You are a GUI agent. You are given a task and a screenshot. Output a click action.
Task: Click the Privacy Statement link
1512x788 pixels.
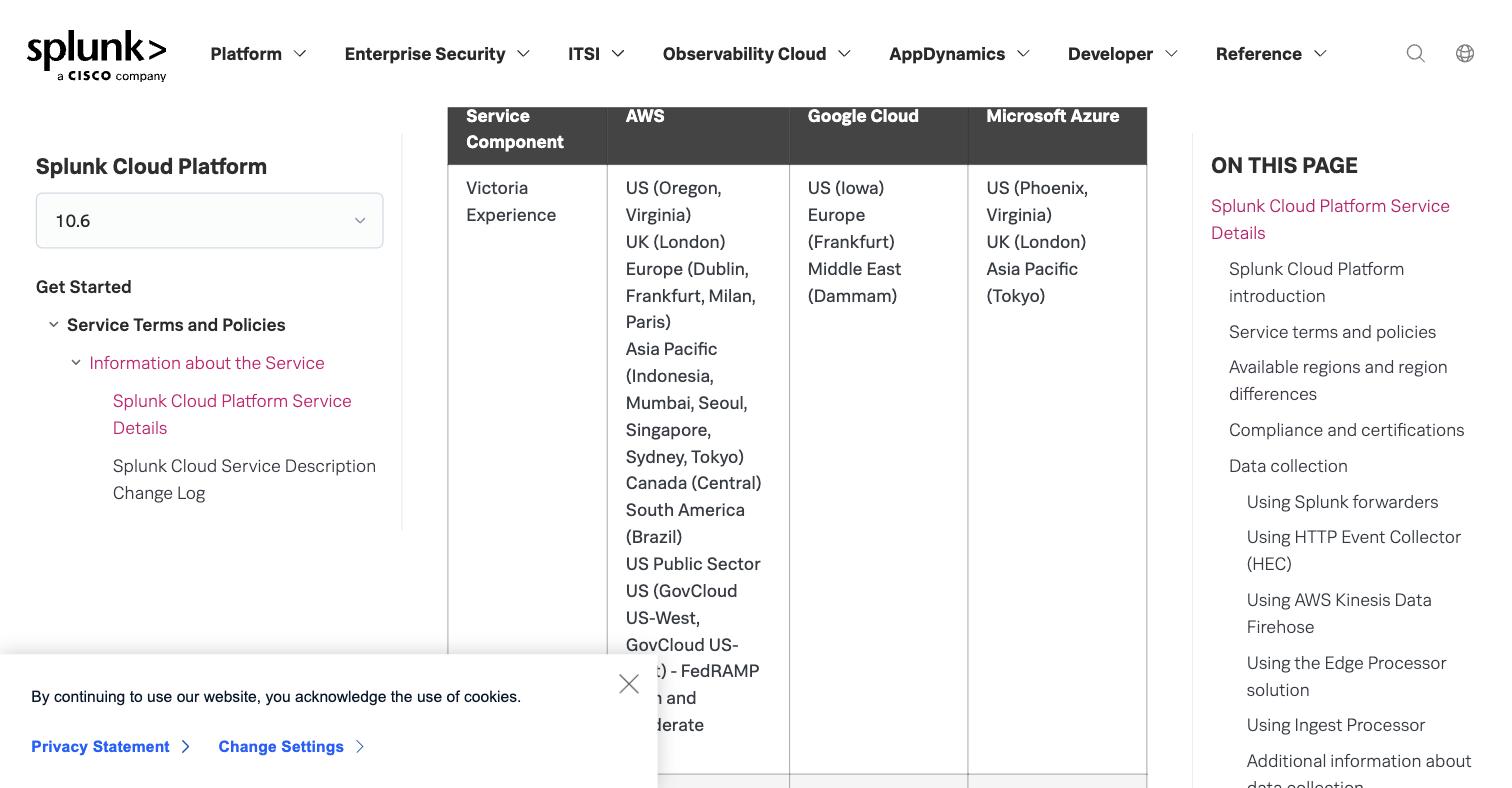pos(110,747)
